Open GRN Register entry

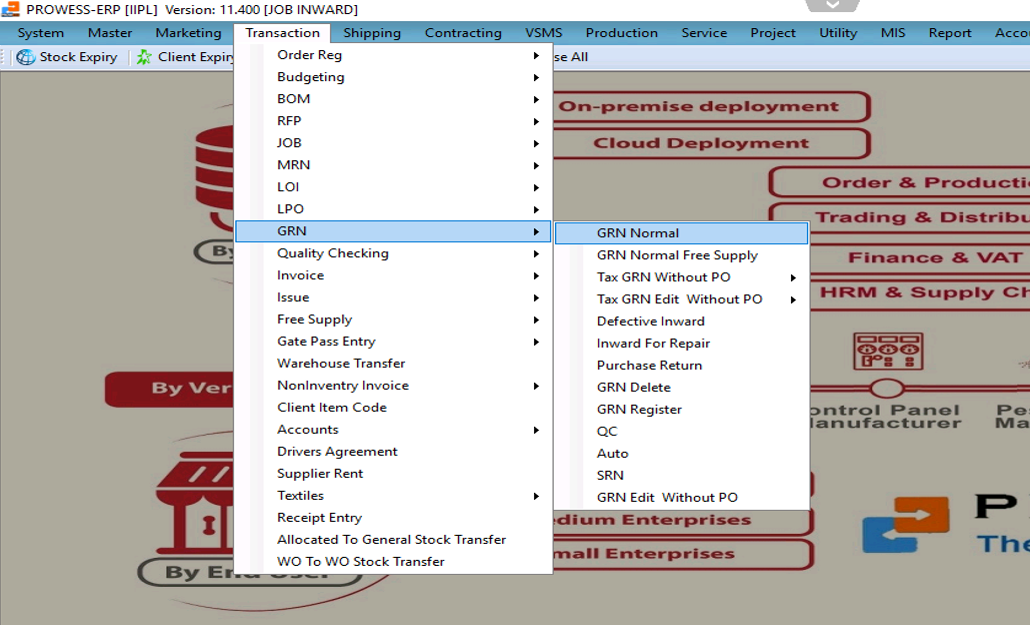click(x=639, y=409)
